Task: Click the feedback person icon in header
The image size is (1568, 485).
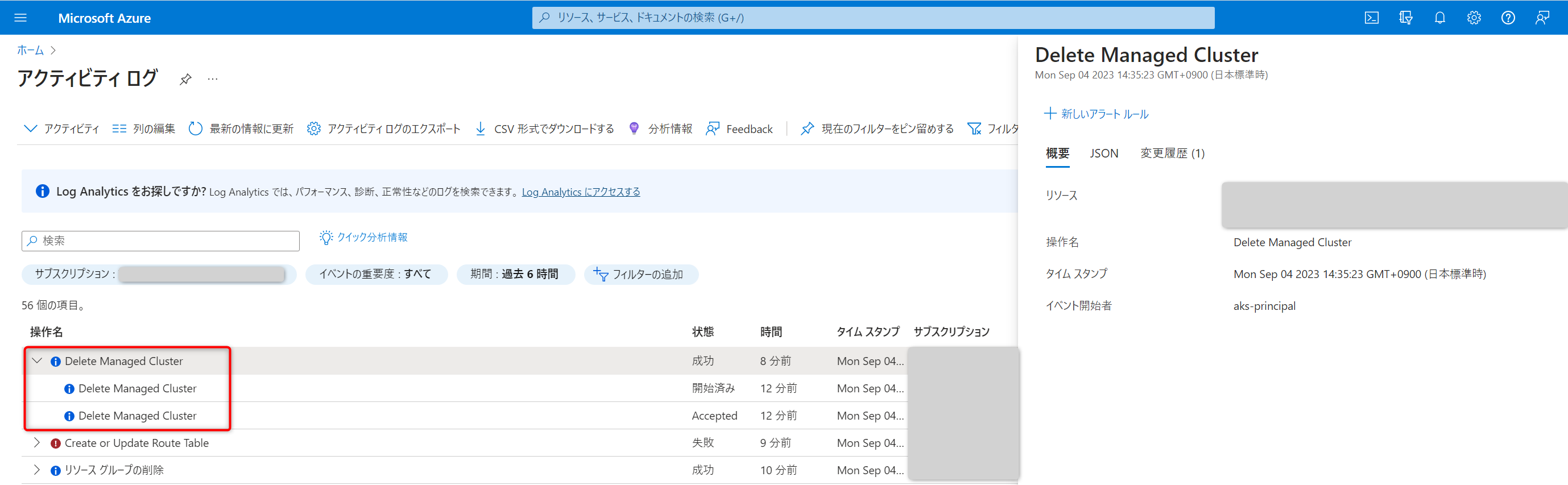Action: 1541,18
